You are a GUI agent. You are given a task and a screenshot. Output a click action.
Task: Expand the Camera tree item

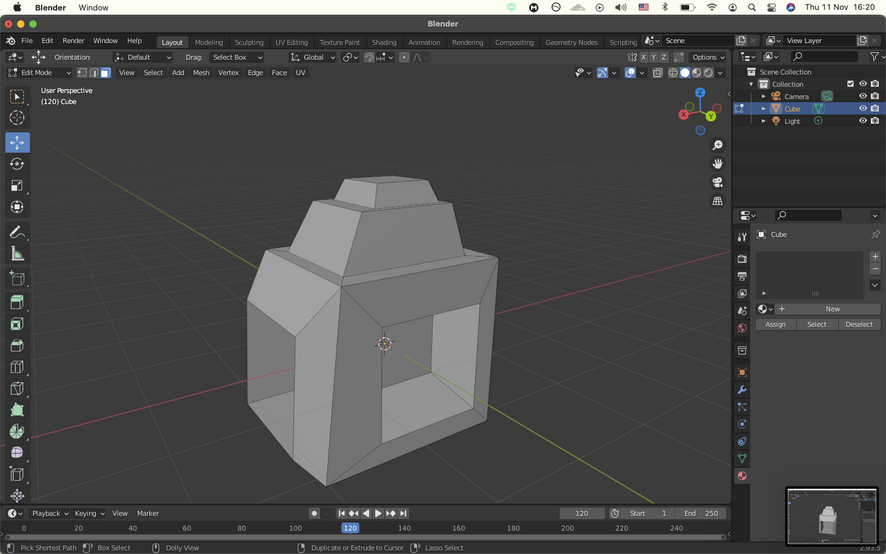tap(763, 96)
